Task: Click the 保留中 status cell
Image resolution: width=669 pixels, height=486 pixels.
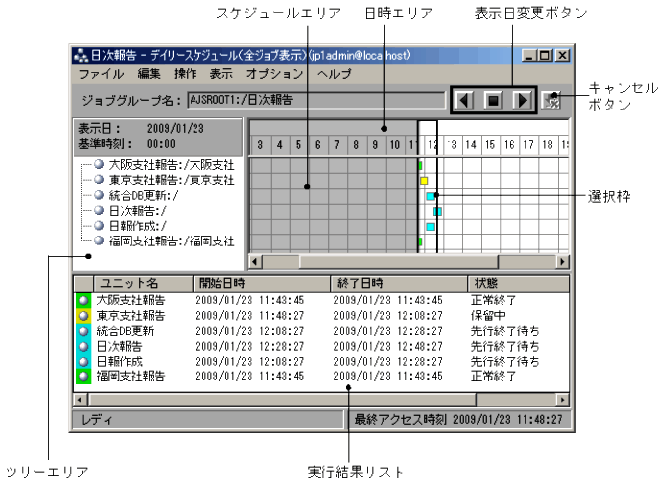Action: click(x=488, y=316)
